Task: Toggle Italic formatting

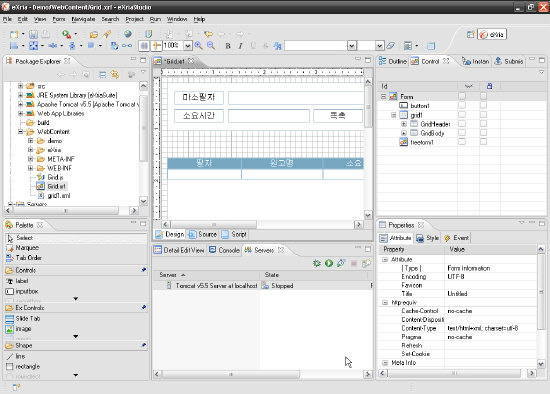Action: [x=240, y=46]
